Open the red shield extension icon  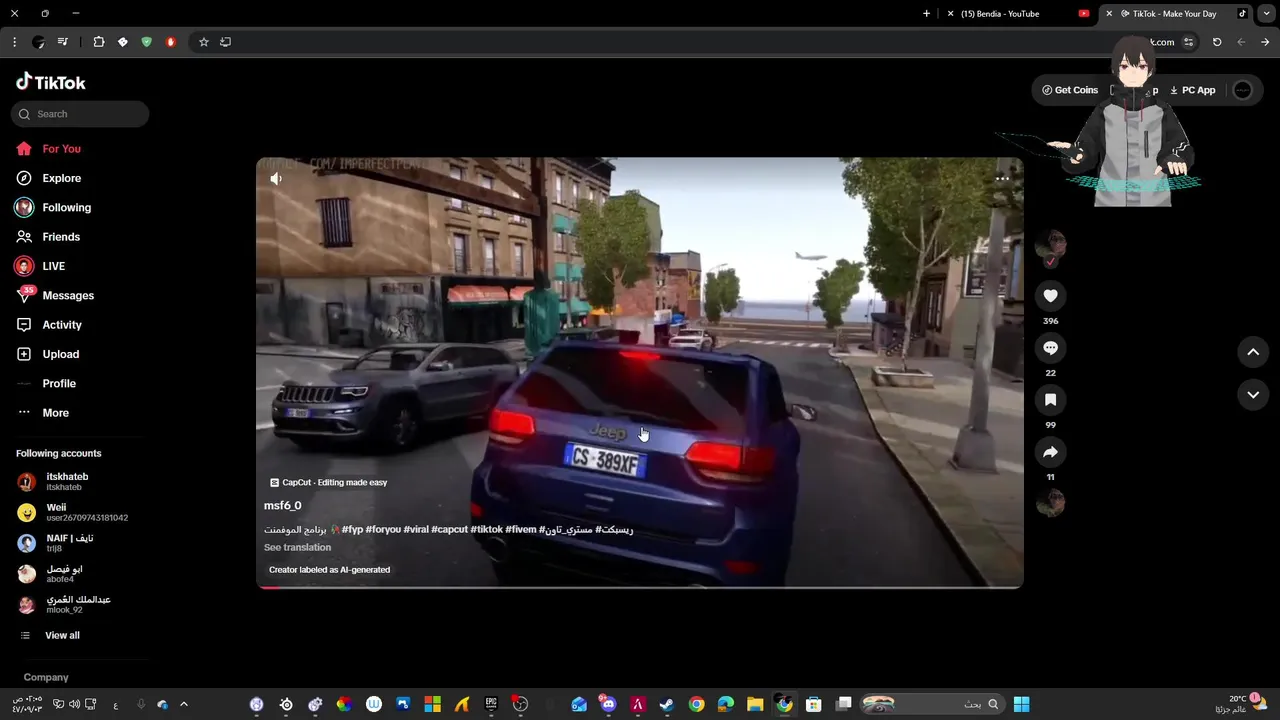pyautogui.click(x=170, y=42)
